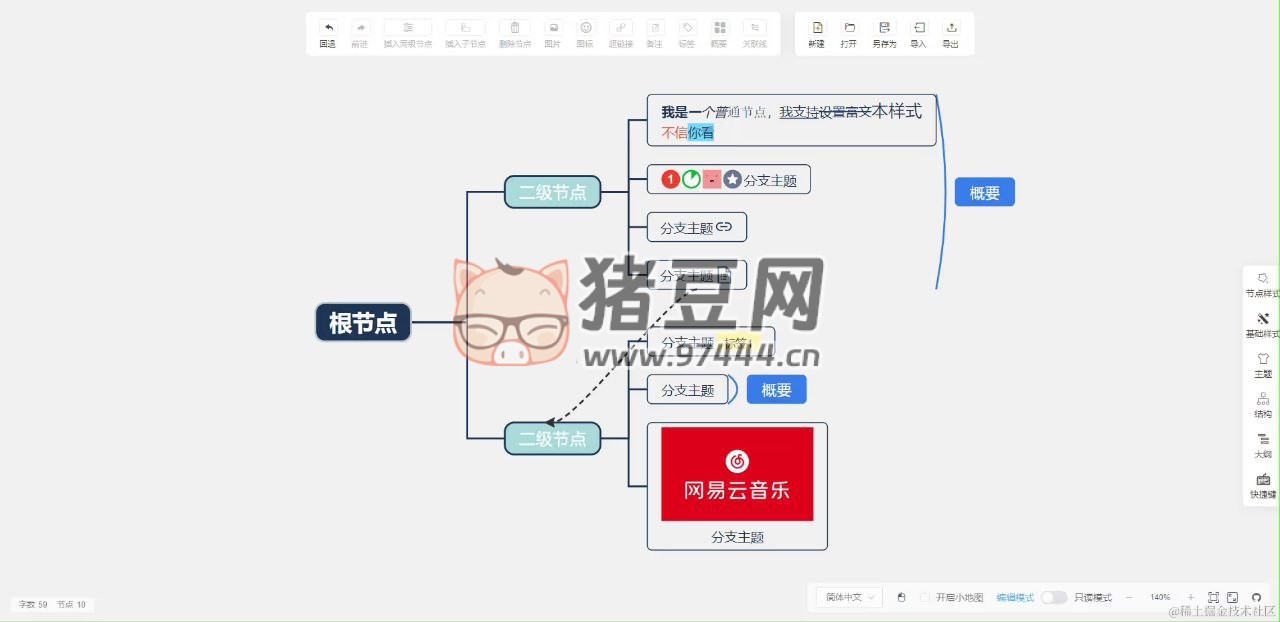Click the GitHub icon in status bar
1280x622 pixels.
pos(1256,596)
